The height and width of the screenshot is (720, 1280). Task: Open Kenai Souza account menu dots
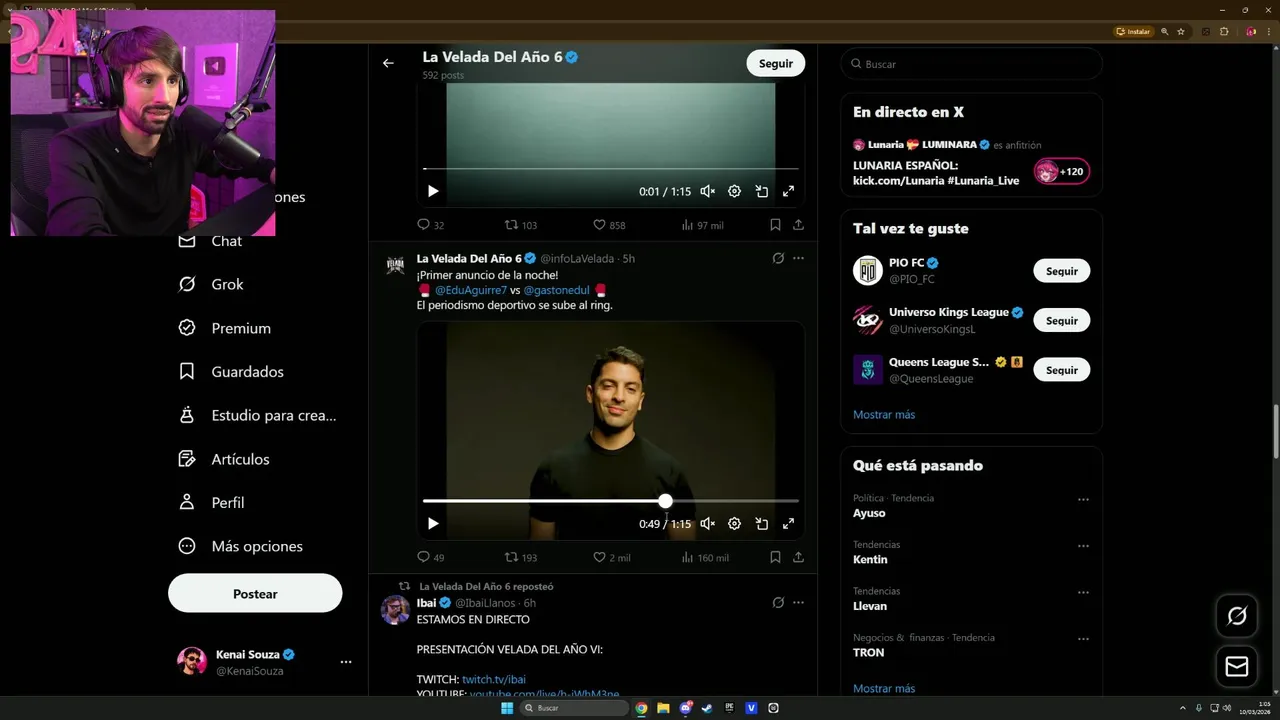(345, 662)
